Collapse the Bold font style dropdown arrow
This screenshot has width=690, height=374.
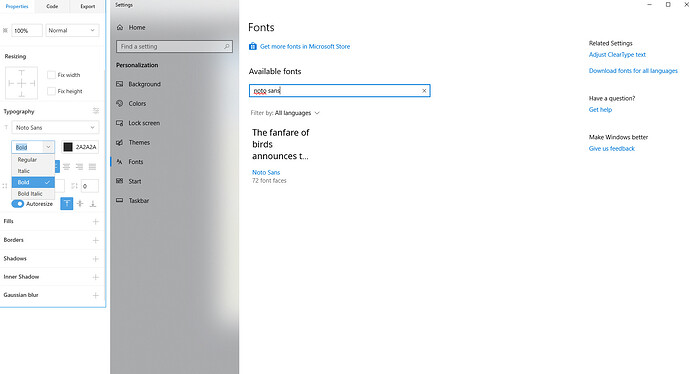[48, 147]
